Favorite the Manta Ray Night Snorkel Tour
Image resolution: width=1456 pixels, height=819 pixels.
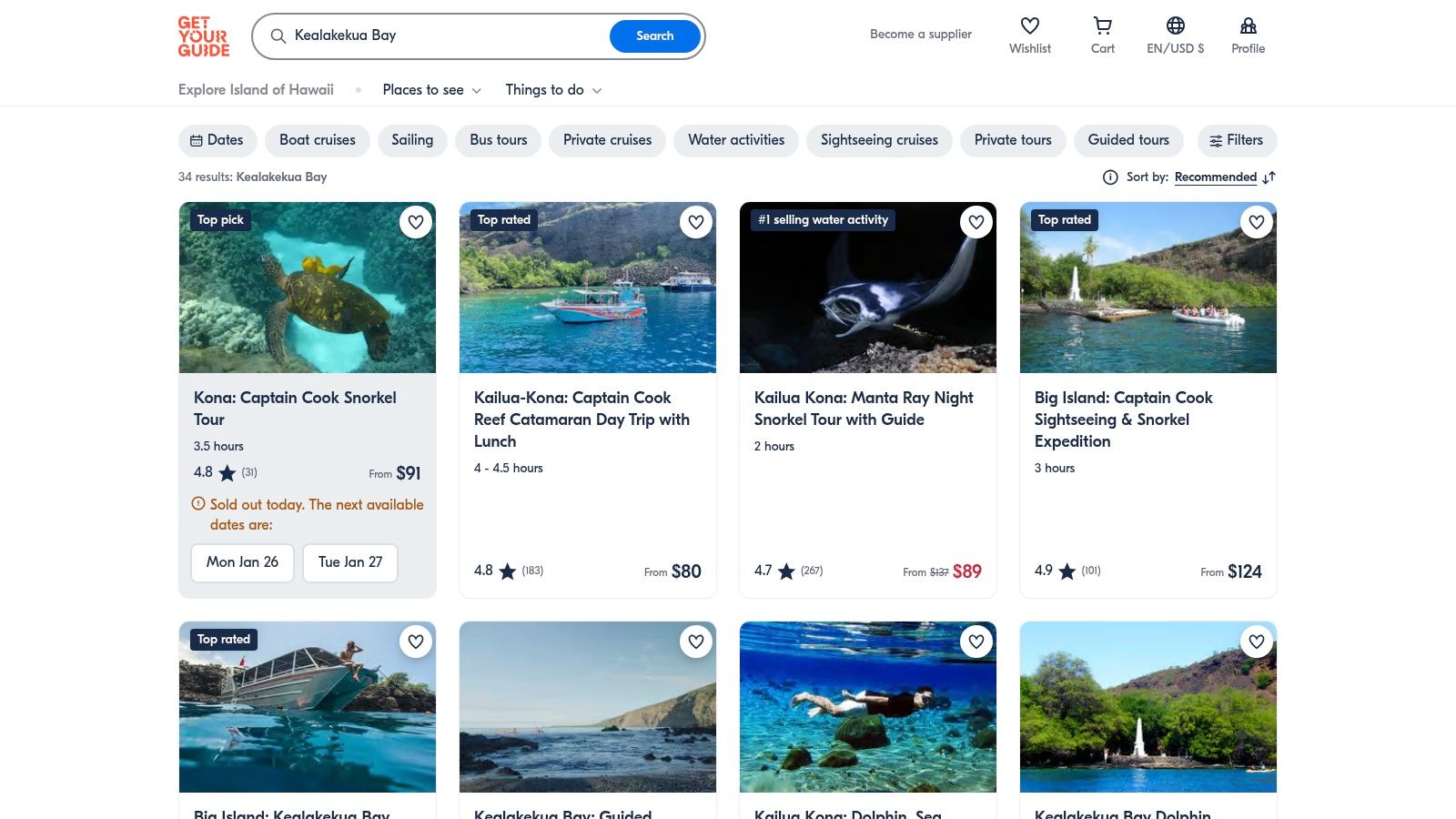point(976,221)
